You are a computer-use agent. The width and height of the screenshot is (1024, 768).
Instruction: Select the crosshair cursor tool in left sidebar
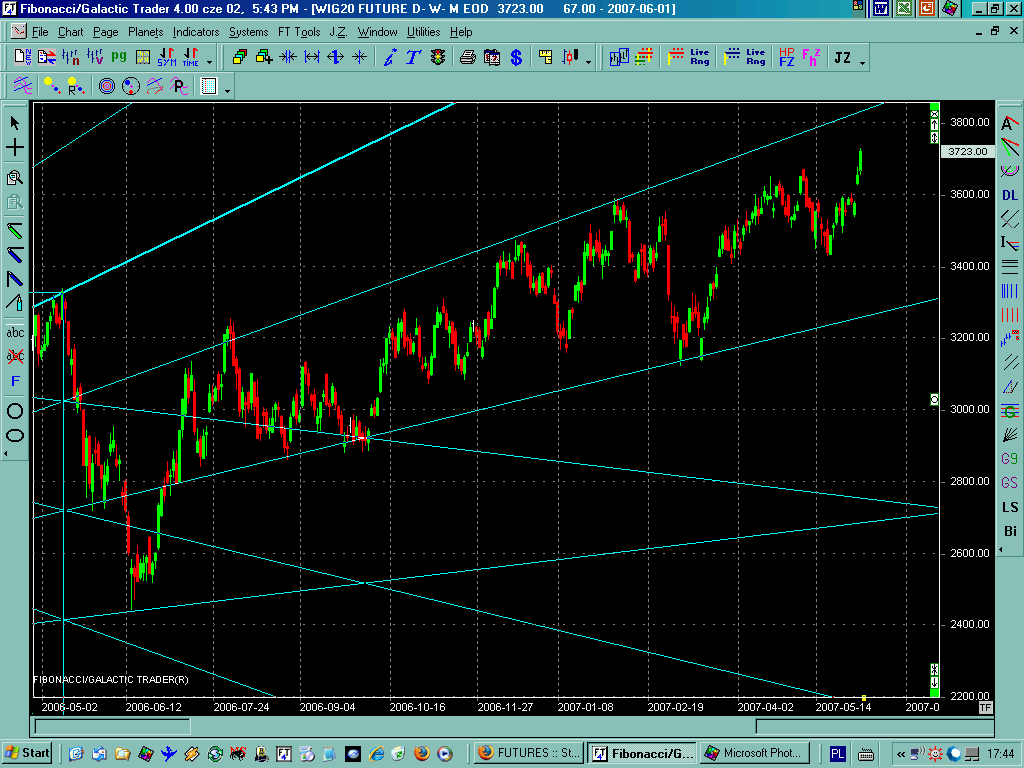point(15,148)
